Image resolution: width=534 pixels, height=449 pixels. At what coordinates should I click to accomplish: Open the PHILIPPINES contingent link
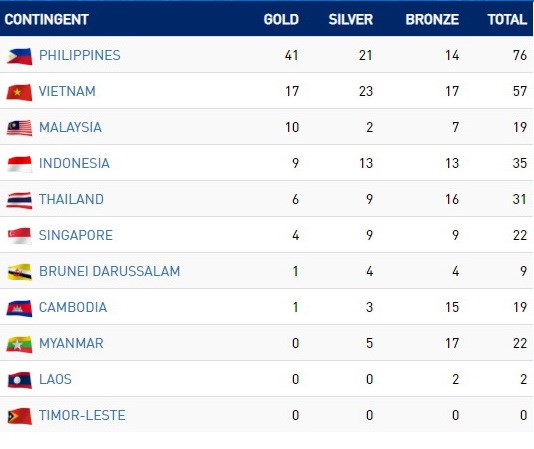[x=80, y=55]
